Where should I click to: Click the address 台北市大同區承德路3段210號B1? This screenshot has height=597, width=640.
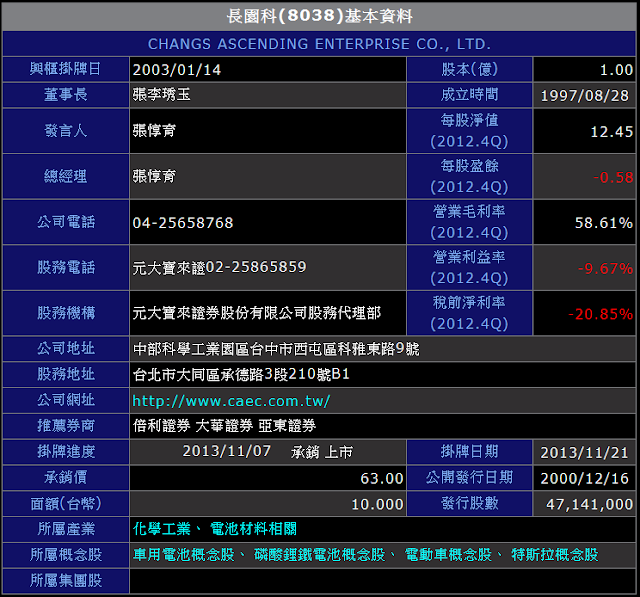click(x=241, y=374)
